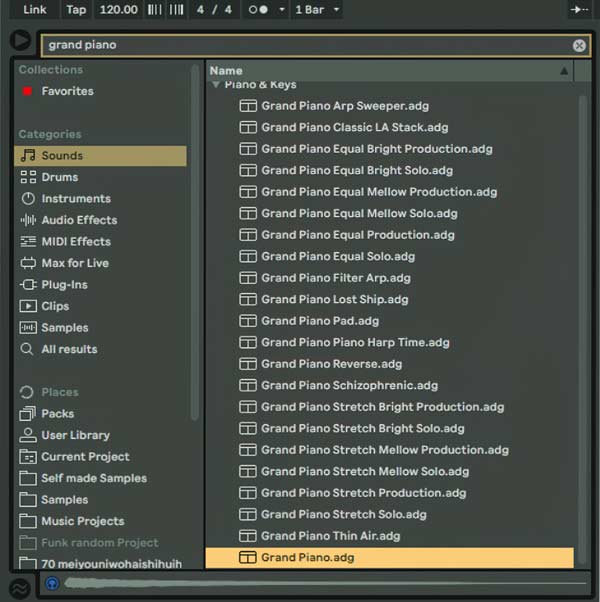Screen dimensions: 600x602
Task: Select Grand Piano Stretch Production.adg
Action: click(x=390, y=493)
